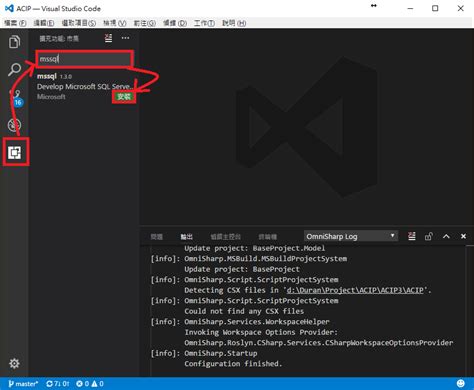474x390 pixels.
Task: Open the 偵錯 (D) Debug menu
Action: coord(175,23)
